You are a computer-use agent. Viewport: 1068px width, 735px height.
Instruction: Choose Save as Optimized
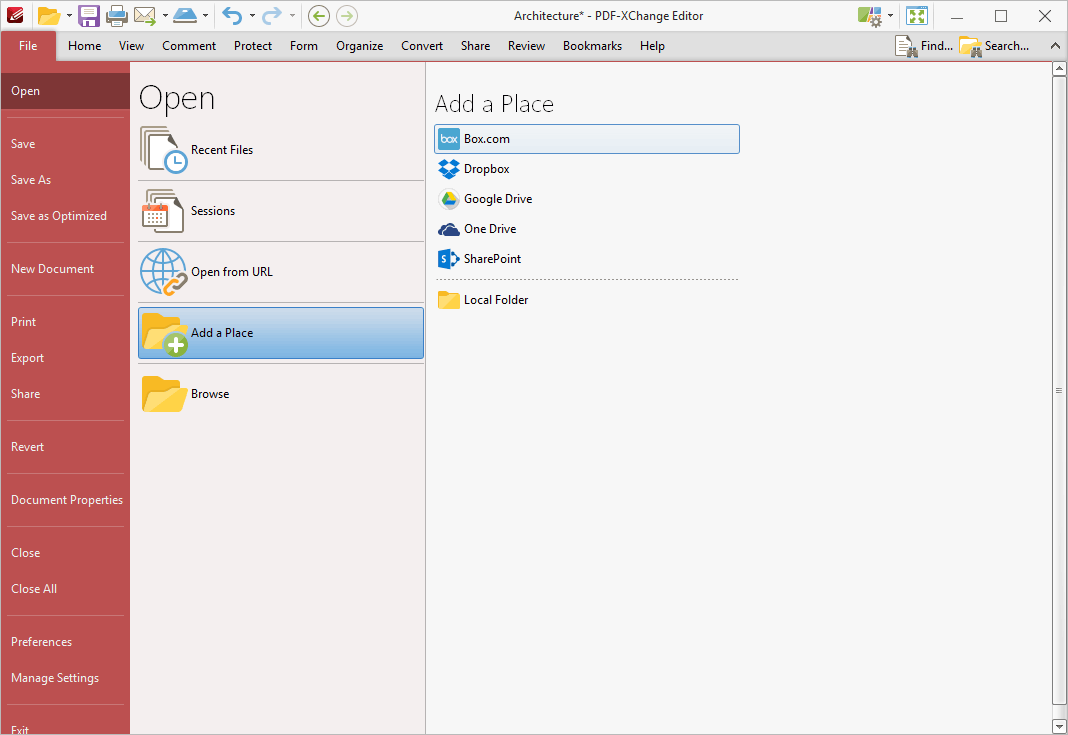point(65,216)
